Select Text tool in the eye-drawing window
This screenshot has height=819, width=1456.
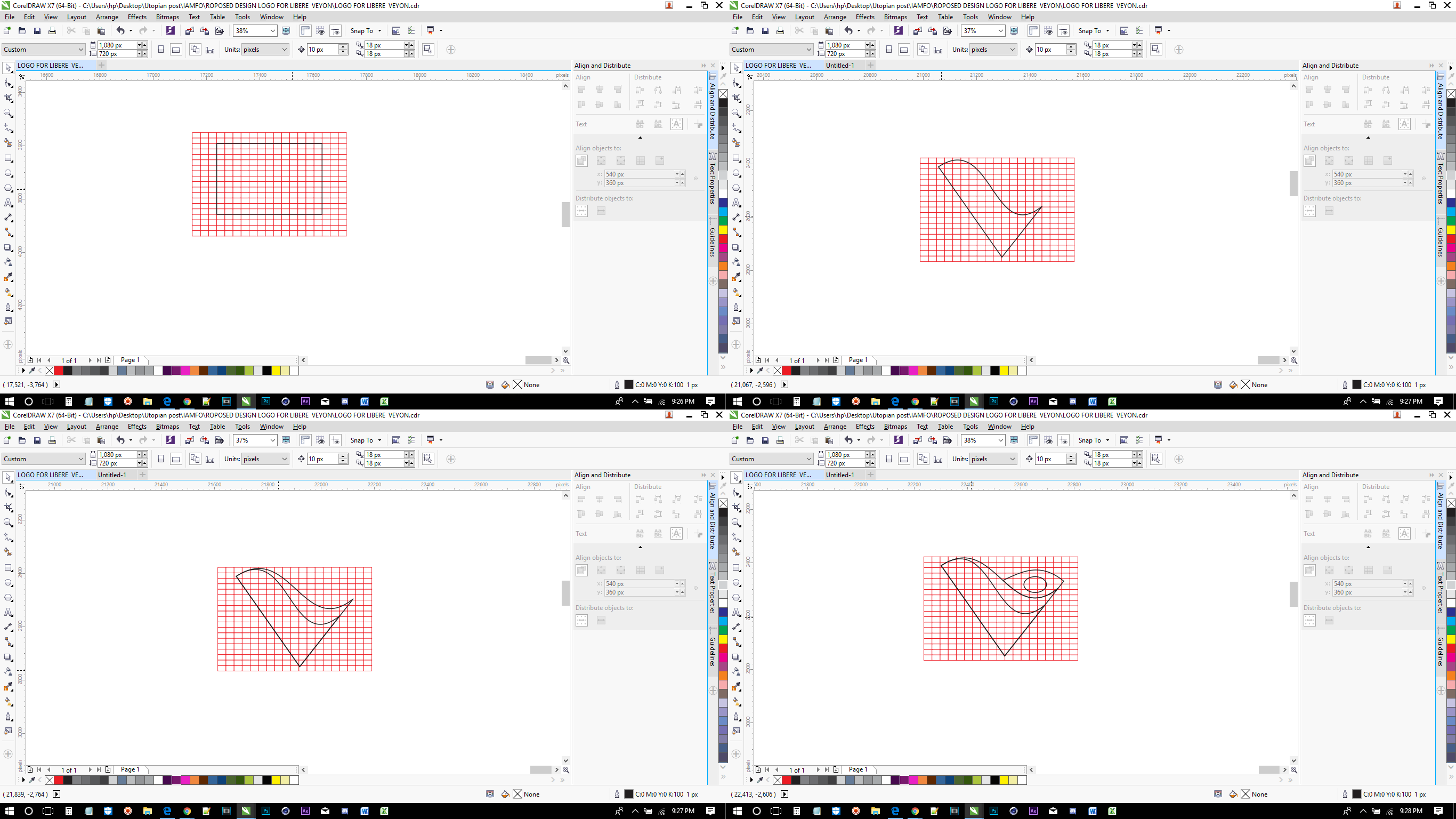coord(737,613)
